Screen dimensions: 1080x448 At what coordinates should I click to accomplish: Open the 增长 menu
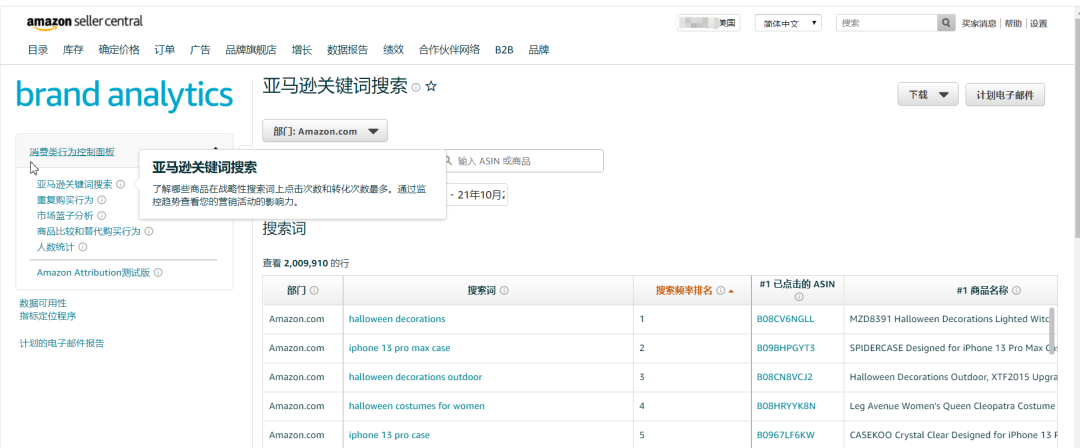(302, 50)
